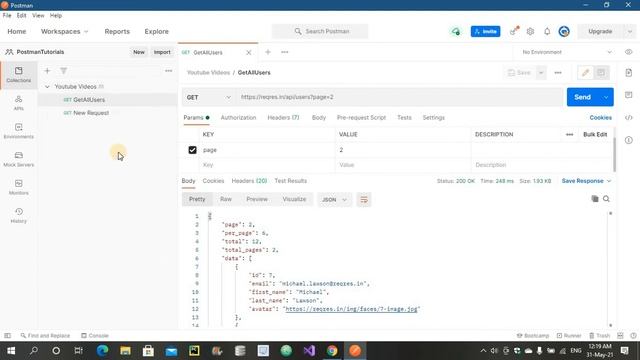Open the History sidebar panel

pos(19,216)
